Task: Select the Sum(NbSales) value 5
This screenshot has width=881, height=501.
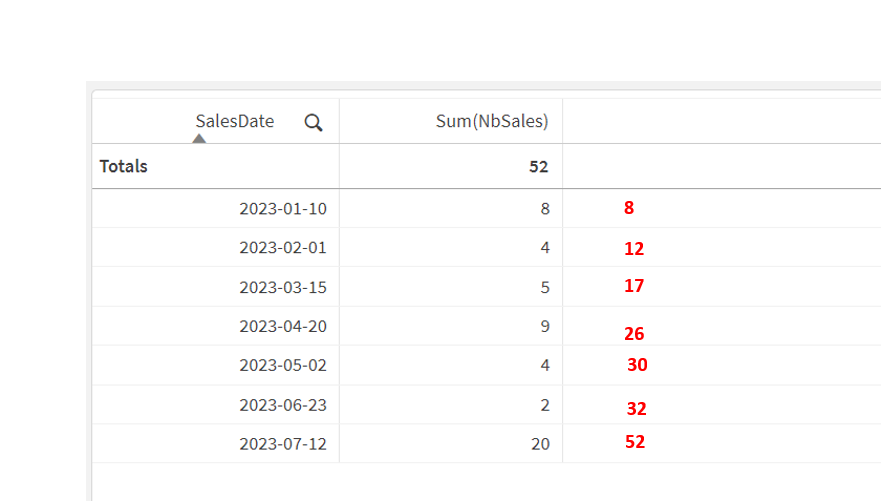Action: pos(545,287)
